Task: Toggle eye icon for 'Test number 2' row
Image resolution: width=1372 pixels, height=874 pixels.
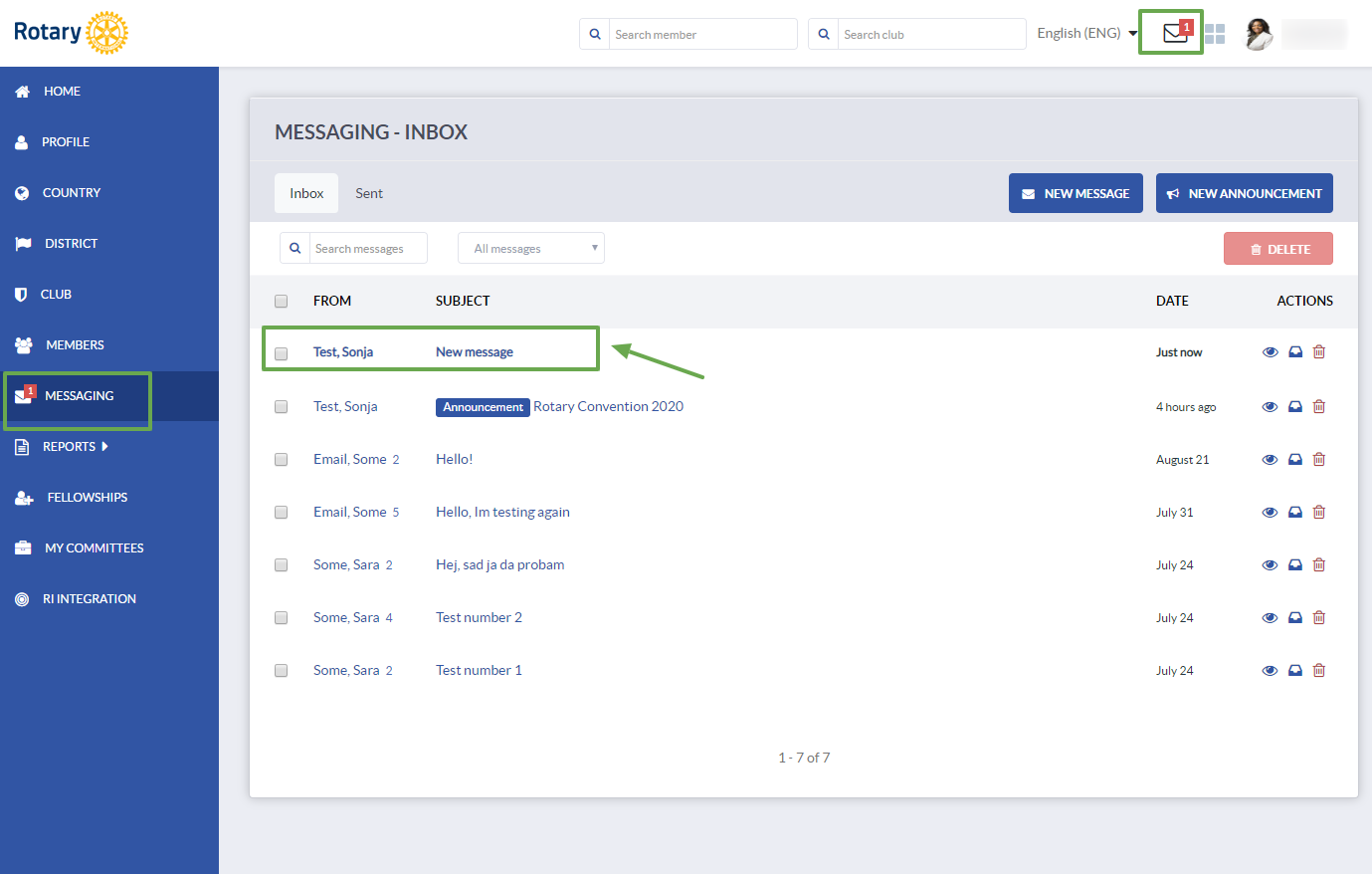Action: point(1270,617)
